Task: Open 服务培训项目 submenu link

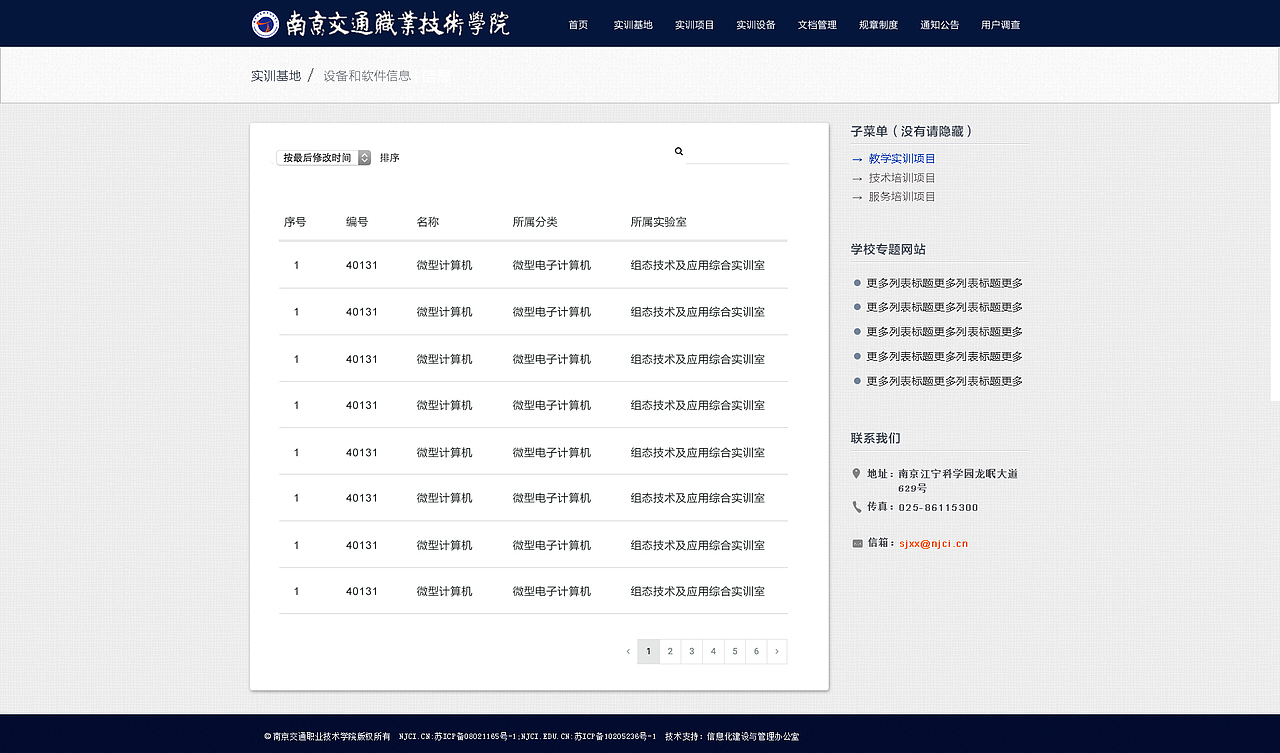Action: [x=902, y=197]
